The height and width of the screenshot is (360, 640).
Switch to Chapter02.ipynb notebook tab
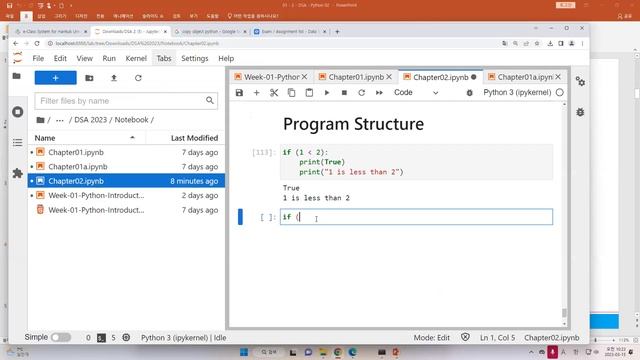click(x=440, y=77)
